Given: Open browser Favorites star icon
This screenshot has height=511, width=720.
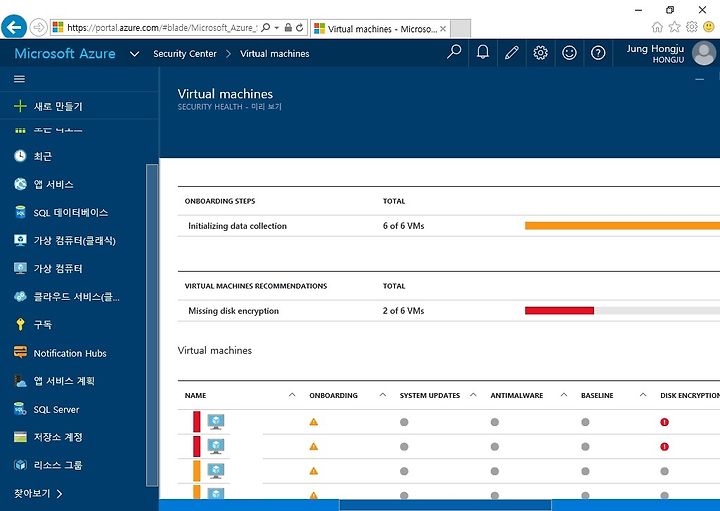Looking at the screenshot, I should click(x=674, y=27).
